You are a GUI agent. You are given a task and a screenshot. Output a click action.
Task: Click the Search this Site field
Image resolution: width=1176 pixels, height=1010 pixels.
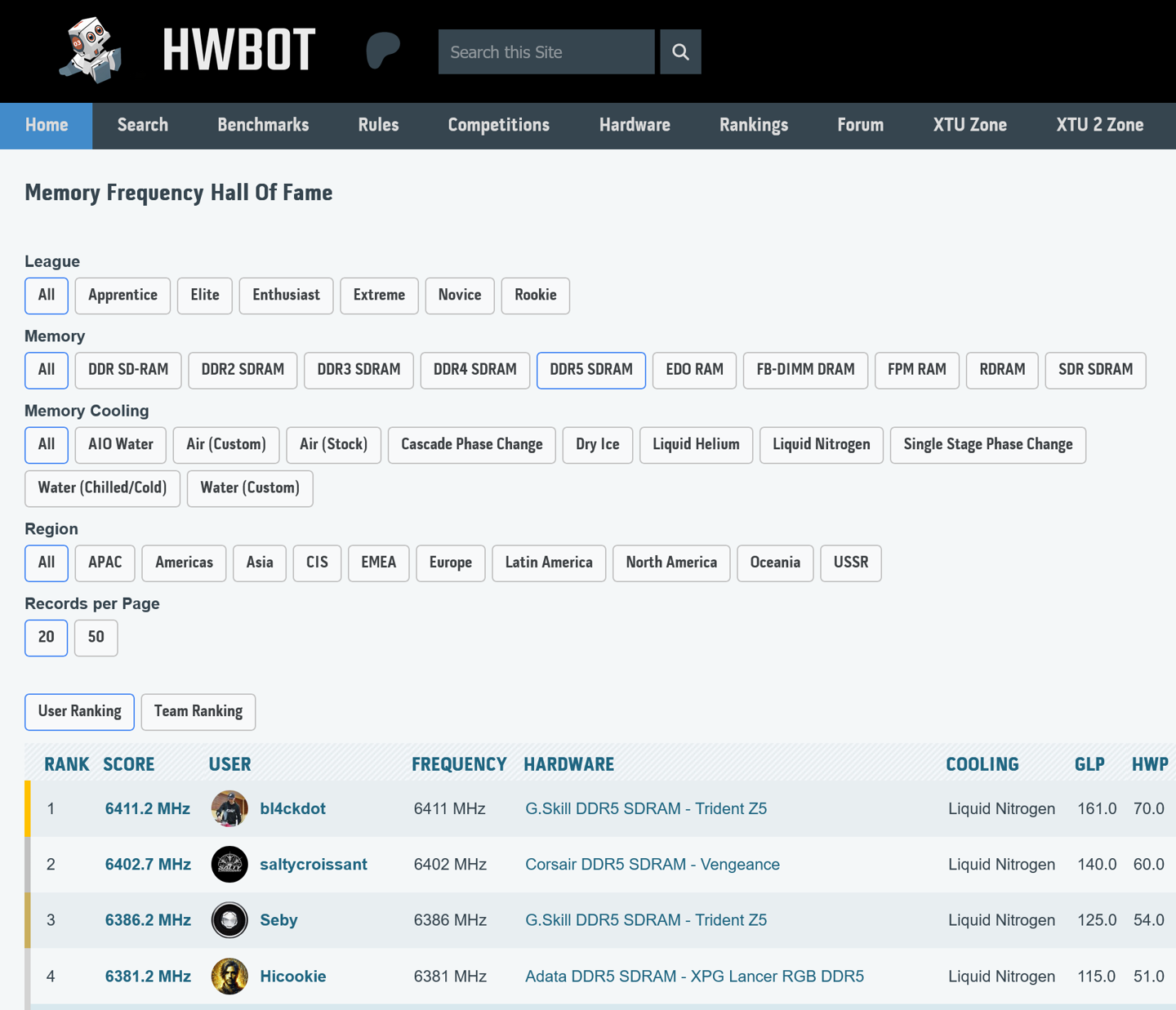(546, 52)
